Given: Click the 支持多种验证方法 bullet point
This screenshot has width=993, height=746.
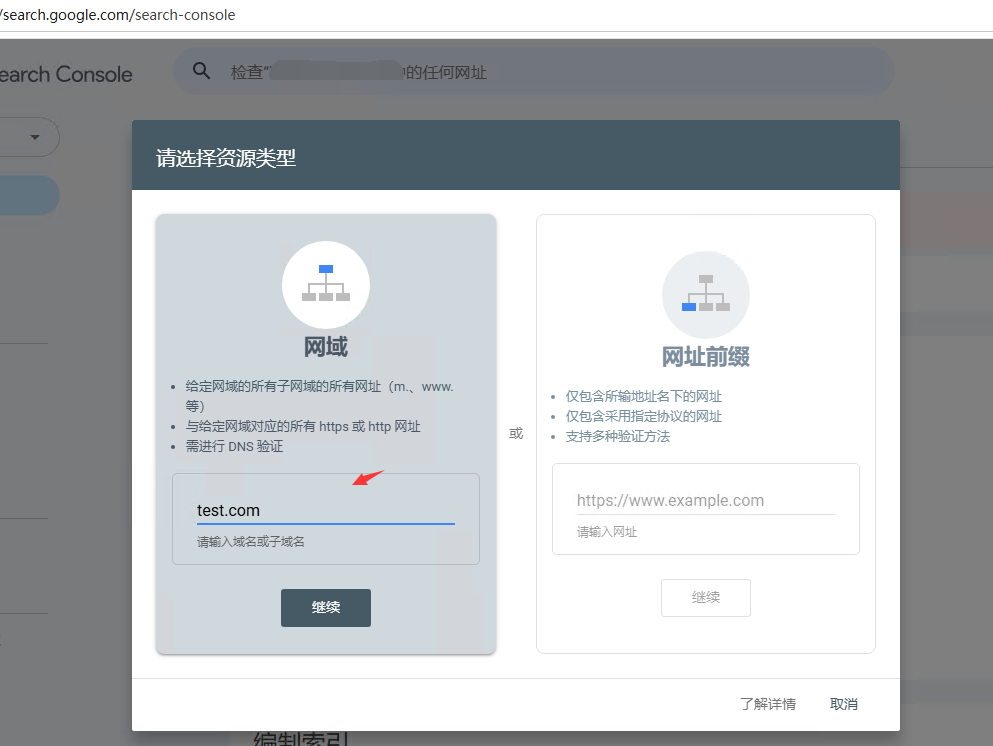Looking at the screenshot, I should 617,436.
